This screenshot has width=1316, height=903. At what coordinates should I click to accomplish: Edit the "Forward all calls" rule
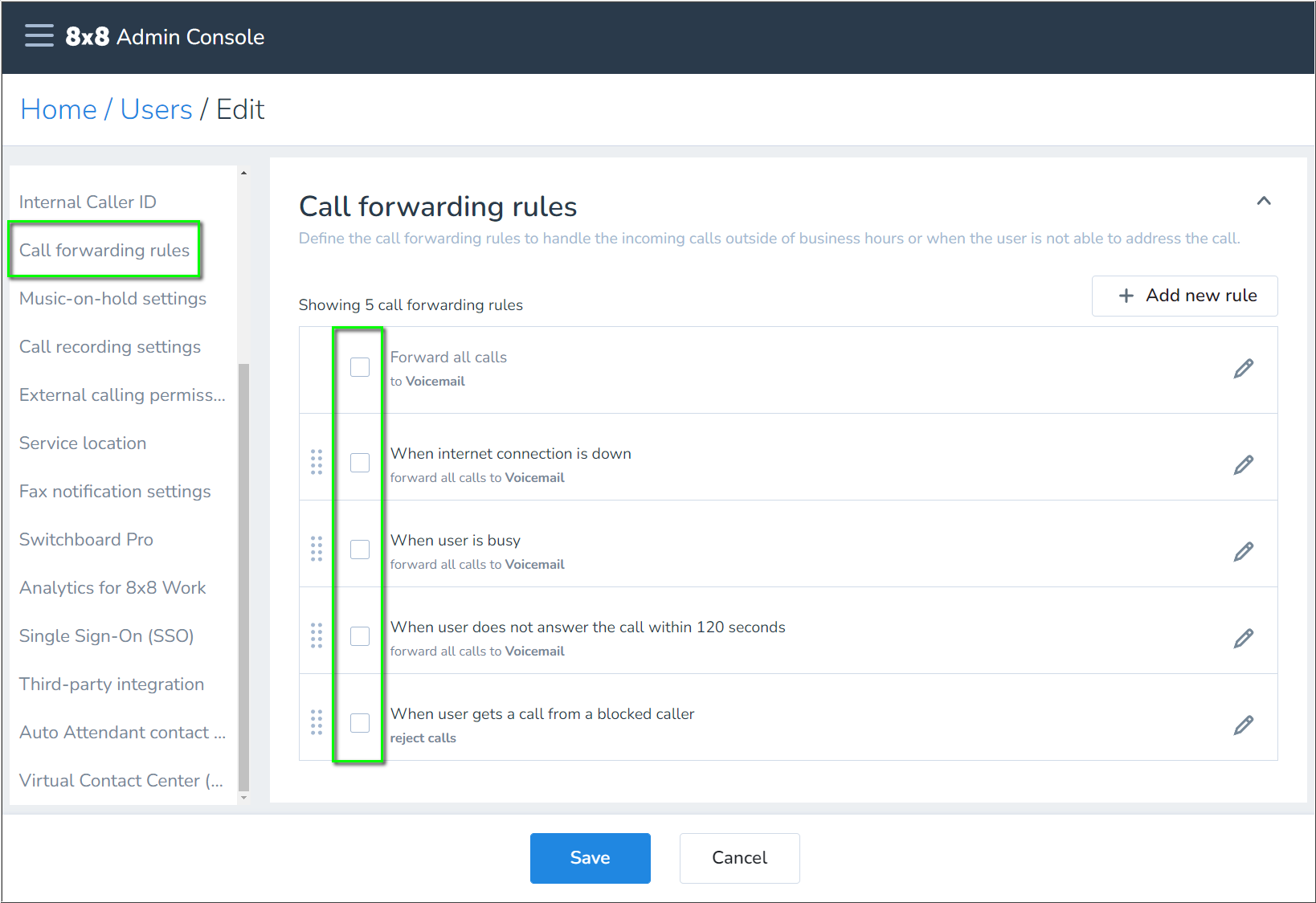(1244, 369)
